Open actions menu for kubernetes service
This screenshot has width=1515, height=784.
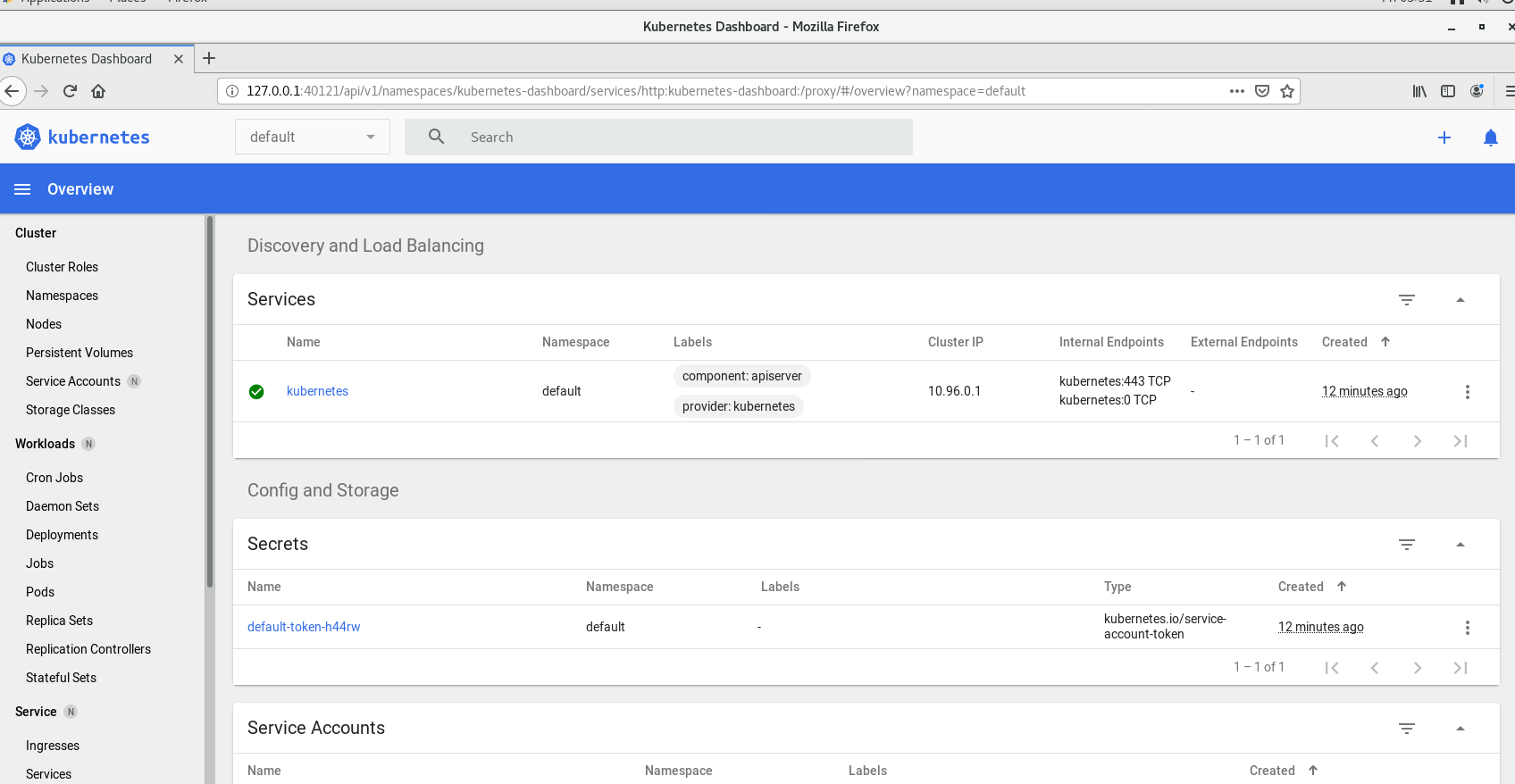tap(1468, 392)
